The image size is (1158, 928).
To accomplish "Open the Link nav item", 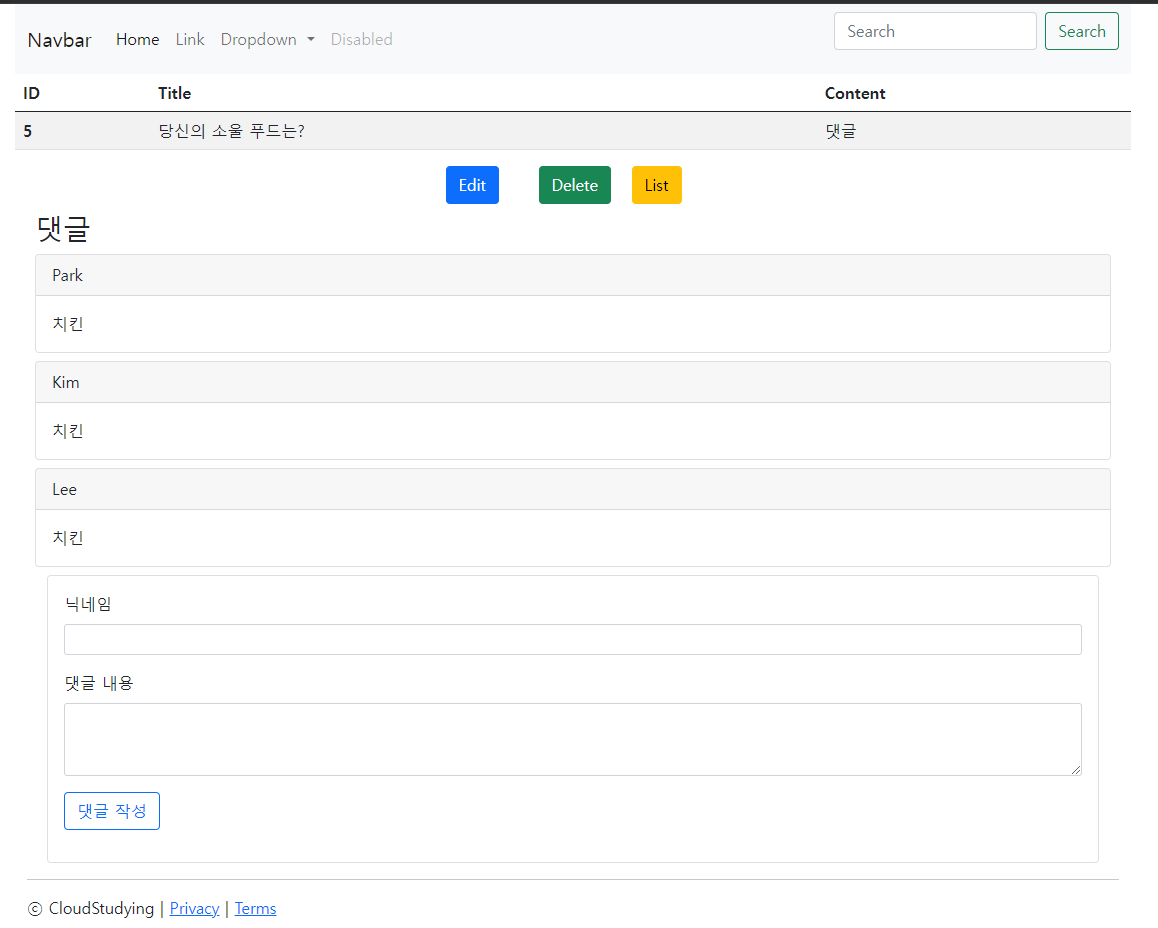I will [x=190, y=40].
